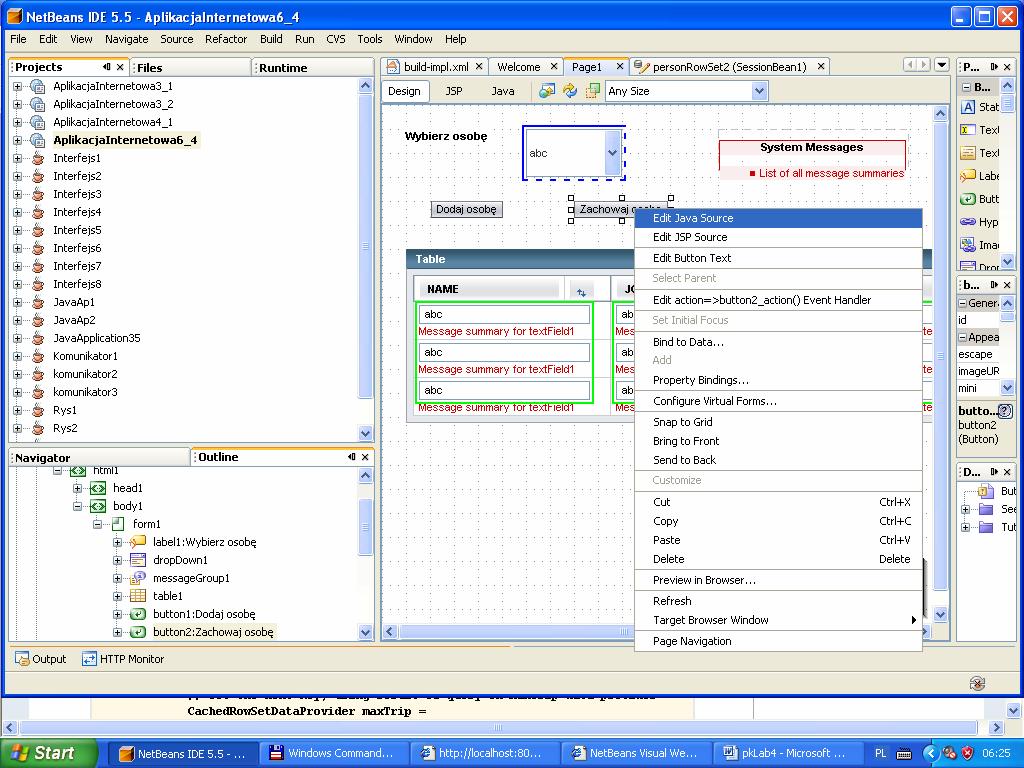This screenshot has height=768, width=1024.
Task: Minimize the Projects panel with its slide icon
Action: pos(106,67)
